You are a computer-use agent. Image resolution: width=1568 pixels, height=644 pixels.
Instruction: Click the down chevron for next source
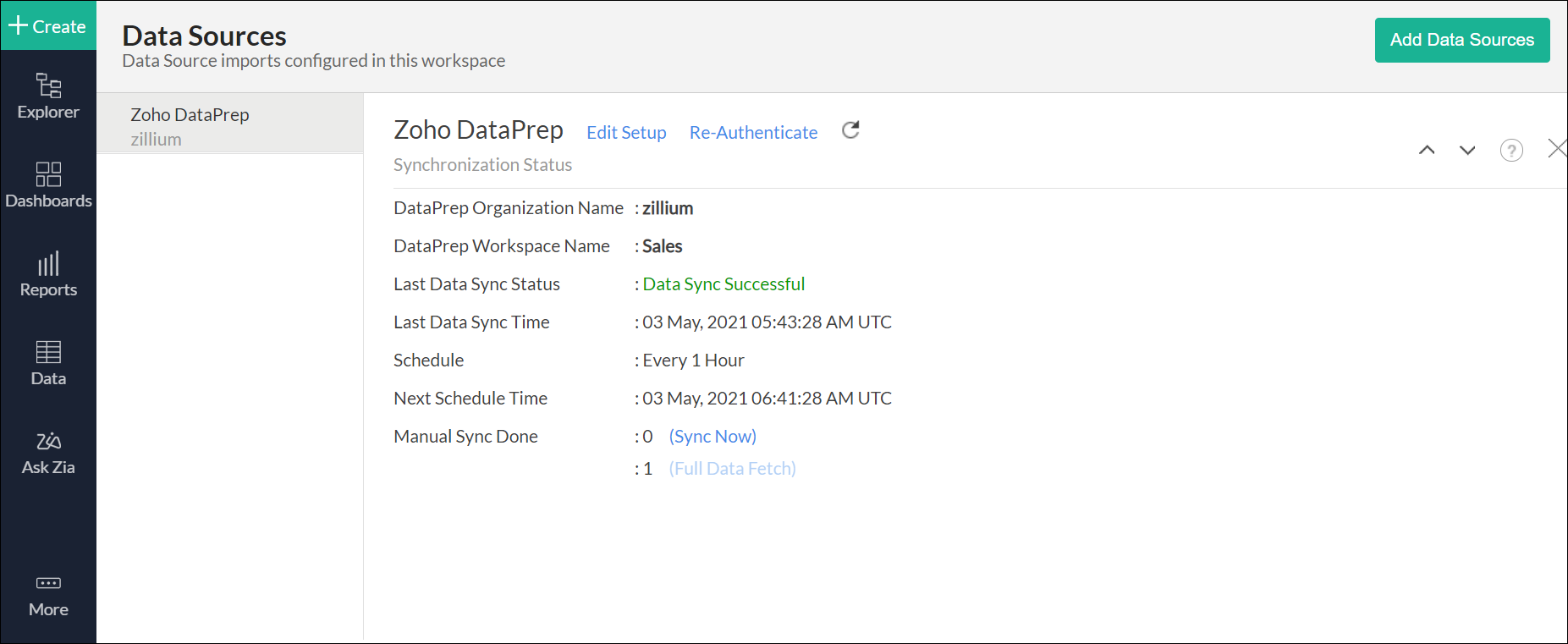tap(1467, 151)
